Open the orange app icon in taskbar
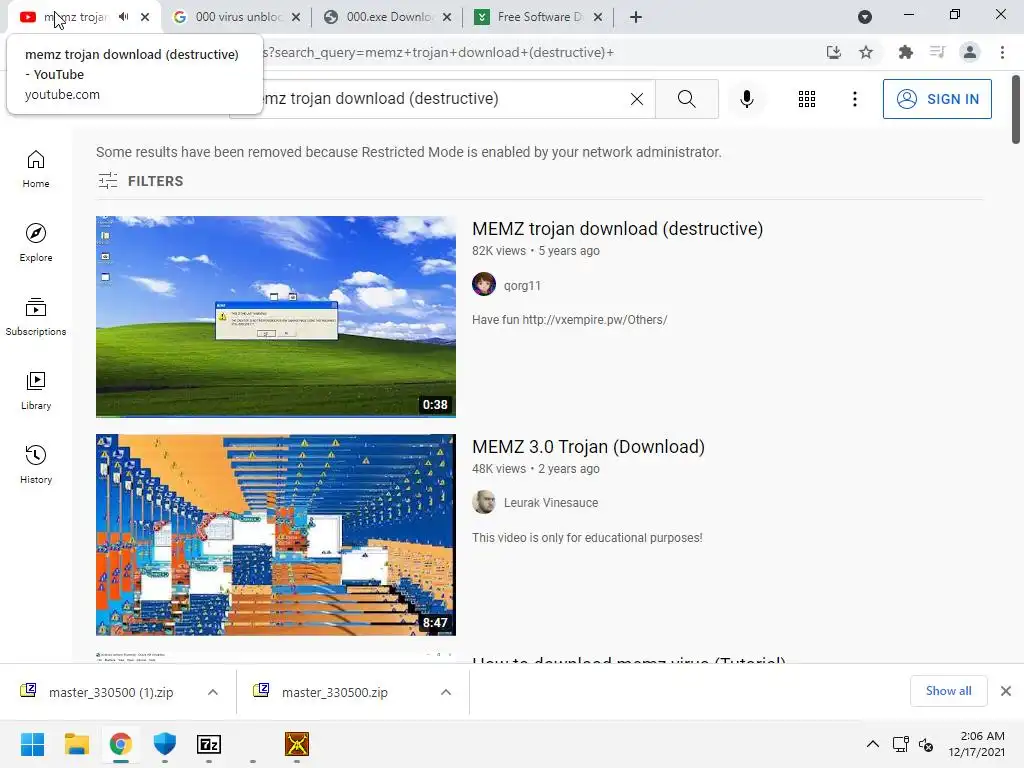1024x768 pixels. (296, 744)
